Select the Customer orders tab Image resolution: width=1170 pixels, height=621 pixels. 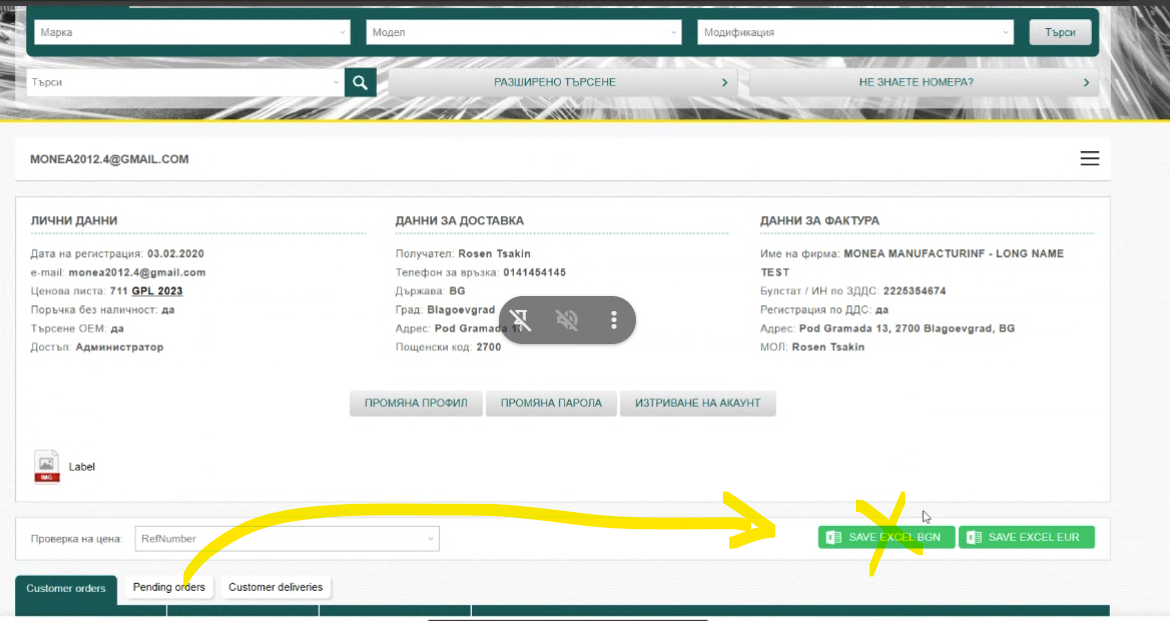[x=66, y=589]
